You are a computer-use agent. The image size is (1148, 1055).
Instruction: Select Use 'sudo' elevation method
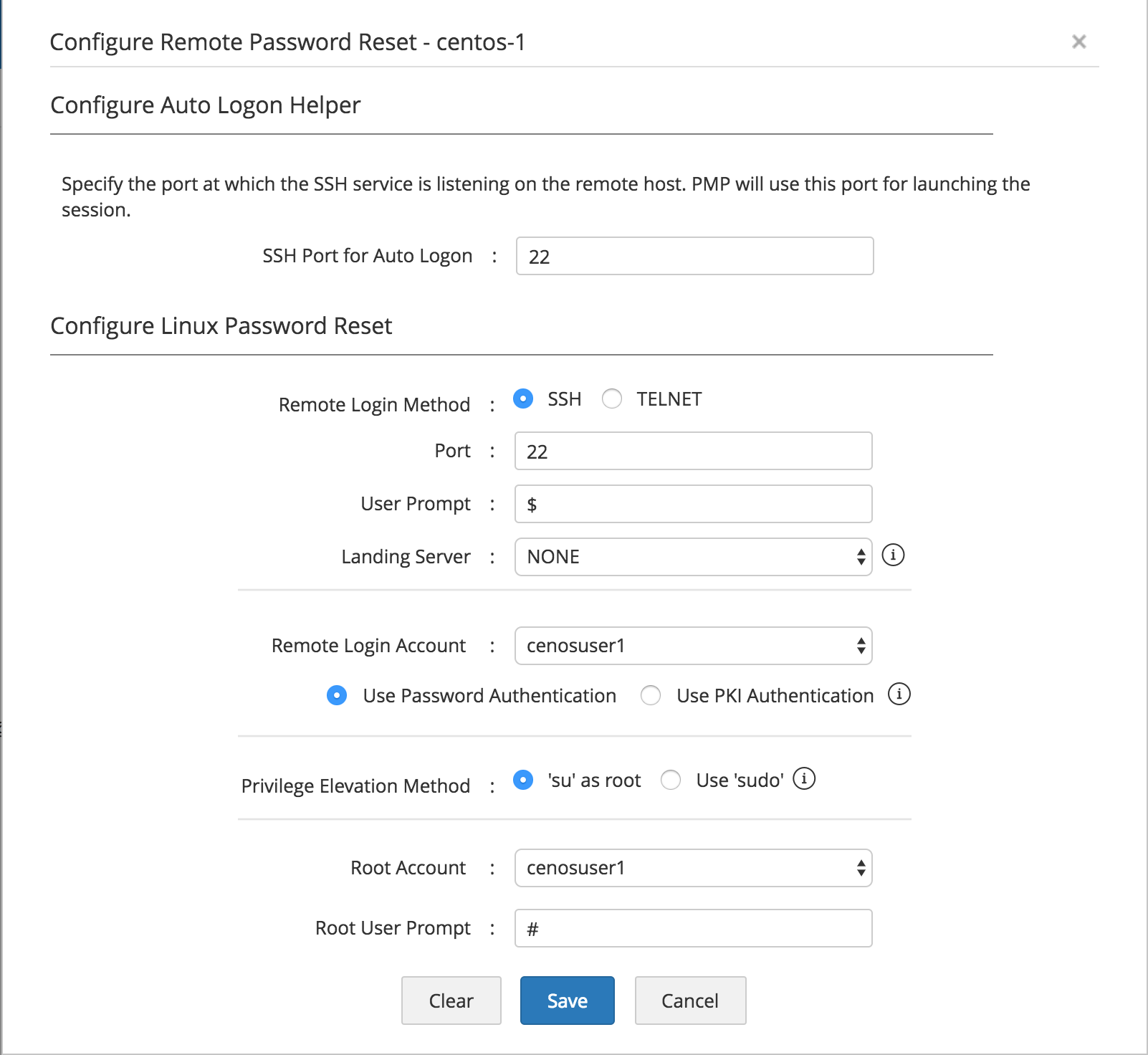[x=671, y=780]
